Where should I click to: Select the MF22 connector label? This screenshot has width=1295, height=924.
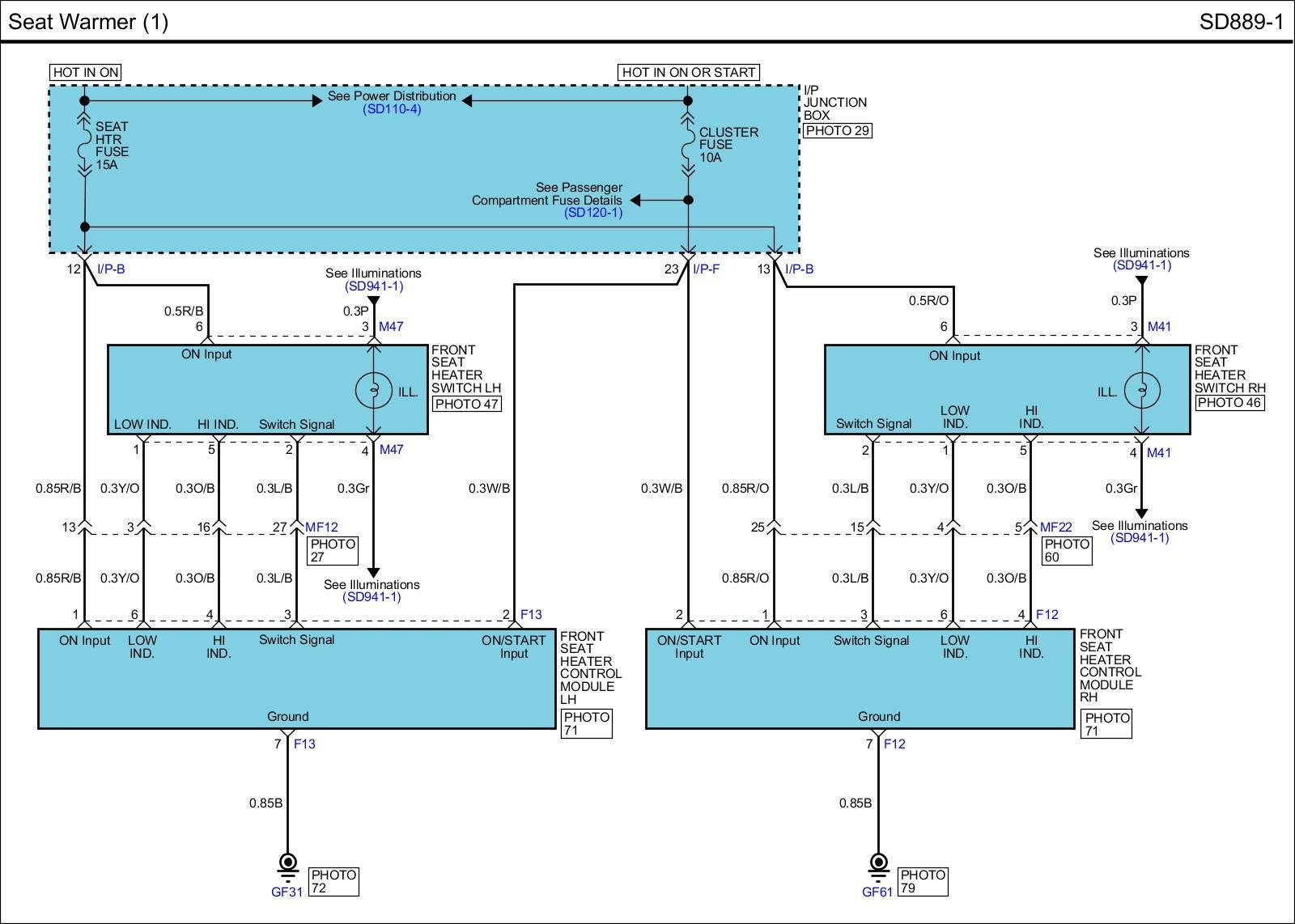pos(1055,528)
